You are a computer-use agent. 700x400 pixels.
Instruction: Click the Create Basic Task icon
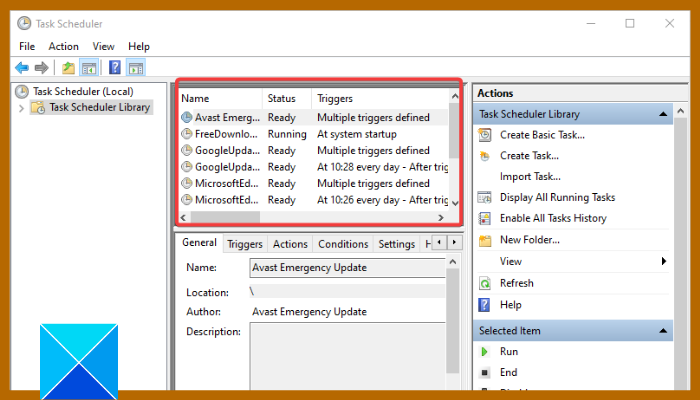pyautogui.click(x=484, y=135)
